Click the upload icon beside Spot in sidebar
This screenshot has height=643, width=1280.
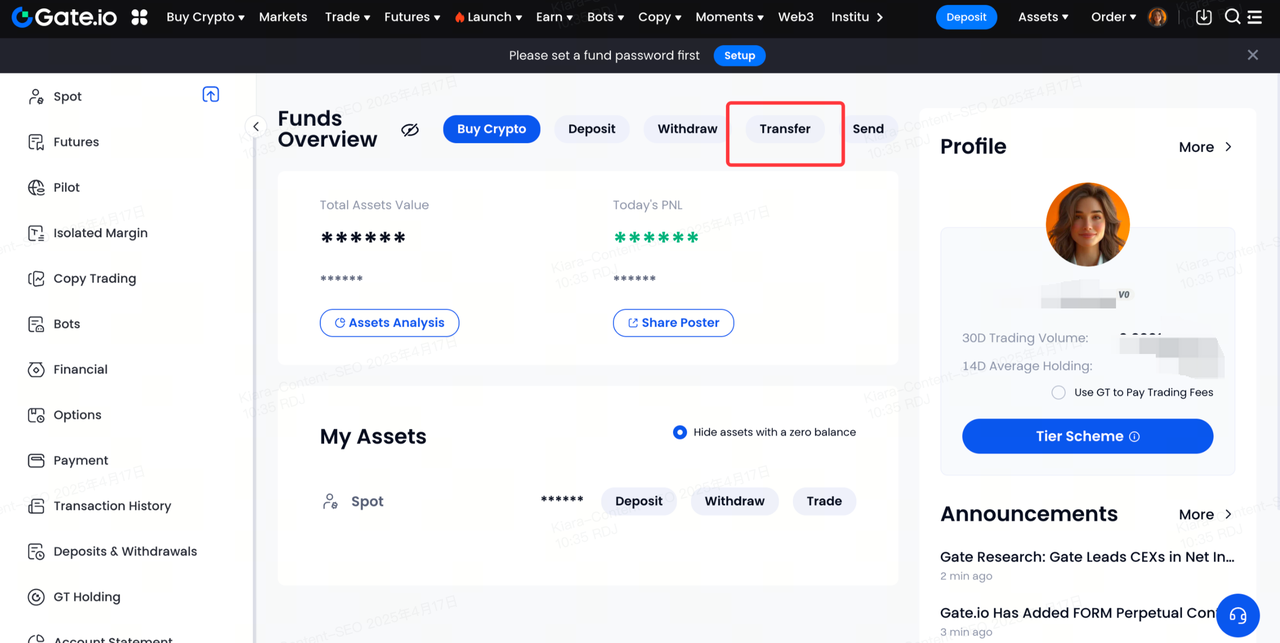[x=211, y=95]
